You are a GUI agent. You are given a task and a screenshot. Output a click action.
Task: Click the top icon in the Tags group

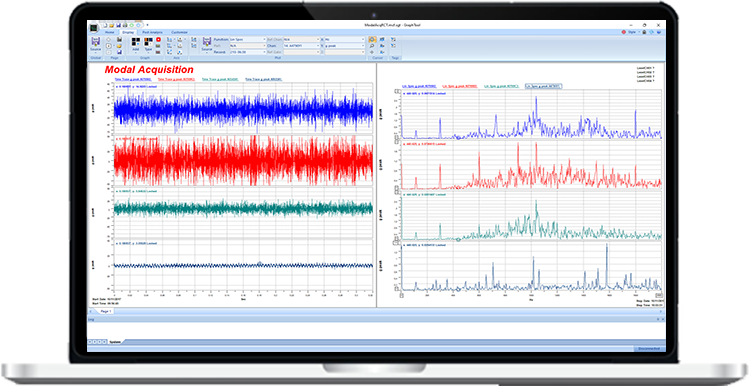393,39
